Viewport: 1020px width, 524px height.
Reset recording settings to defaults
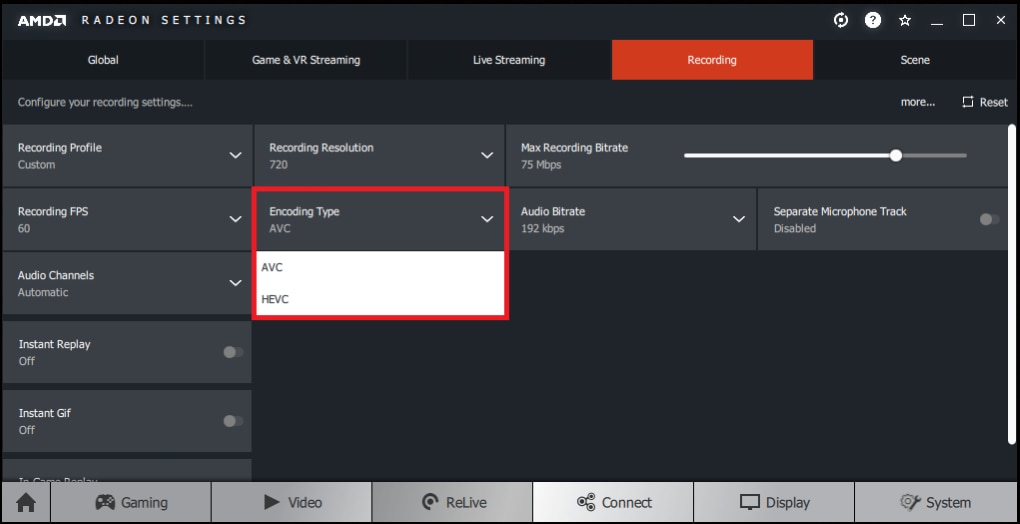coord(985,102)
